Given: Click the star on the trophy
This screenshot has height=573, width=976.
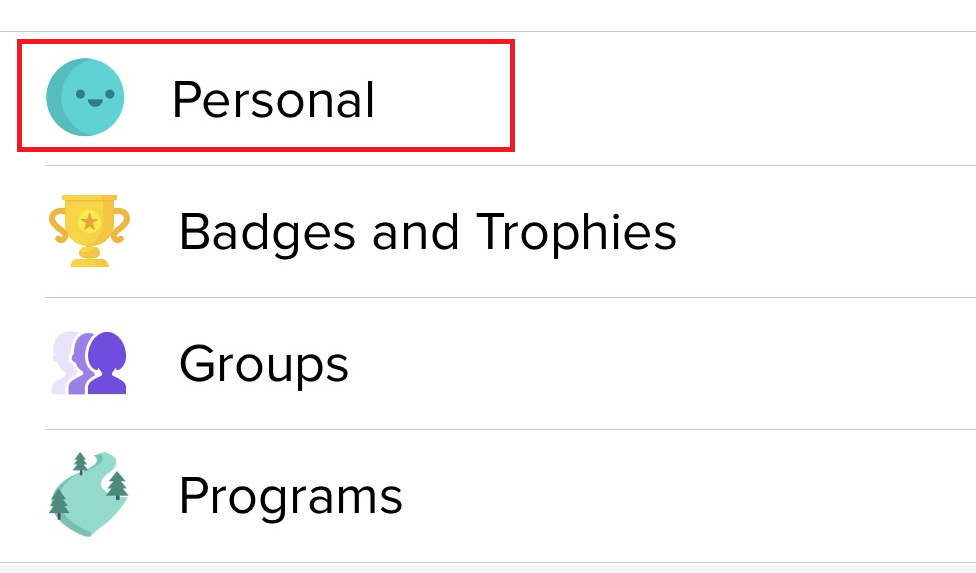Looking at the screenshot, I should (x=89, y=220).
